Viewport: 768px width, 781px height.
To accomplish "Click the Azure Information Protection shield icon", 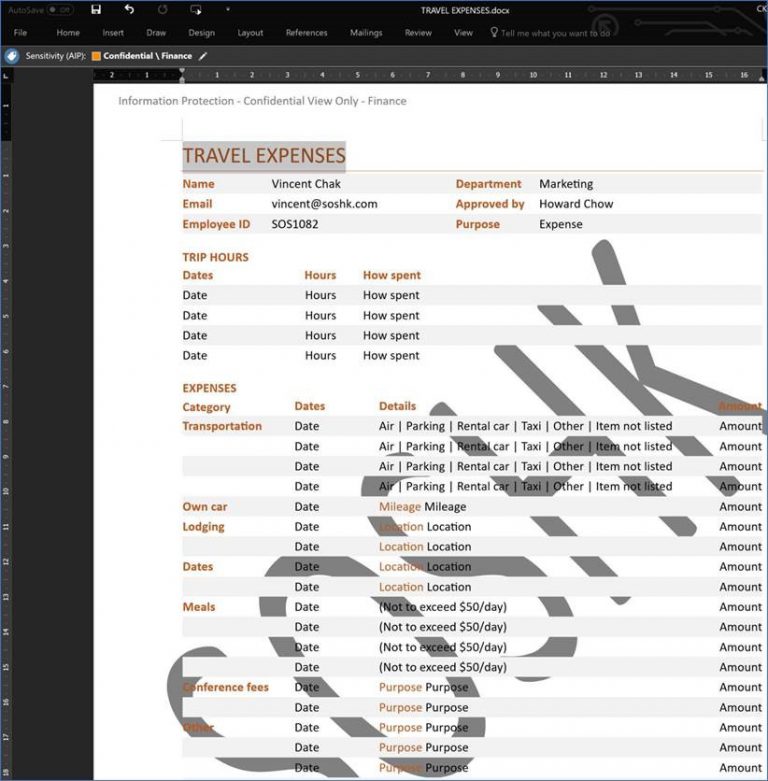I will click(12, 56).
